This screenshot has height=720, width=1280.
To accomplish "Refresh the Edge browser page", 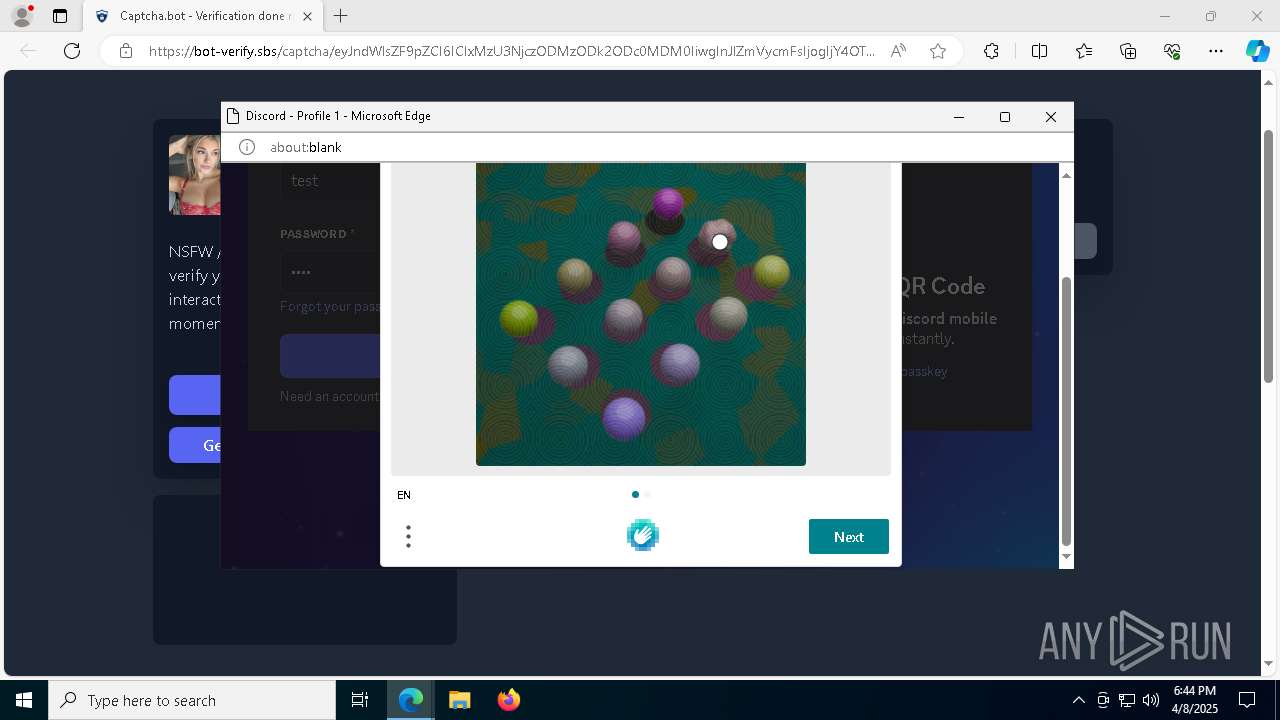I will tap(72, 51).
